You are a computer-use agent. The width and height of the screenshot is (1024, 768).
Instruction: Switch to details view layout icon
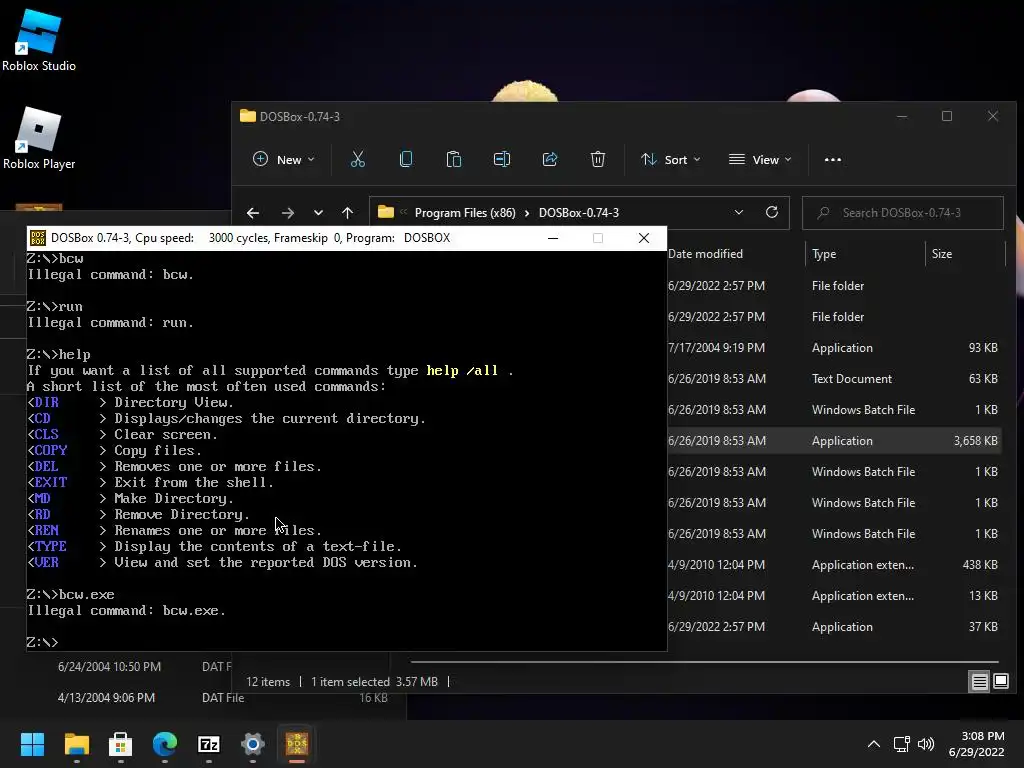[x=980, y=682]
